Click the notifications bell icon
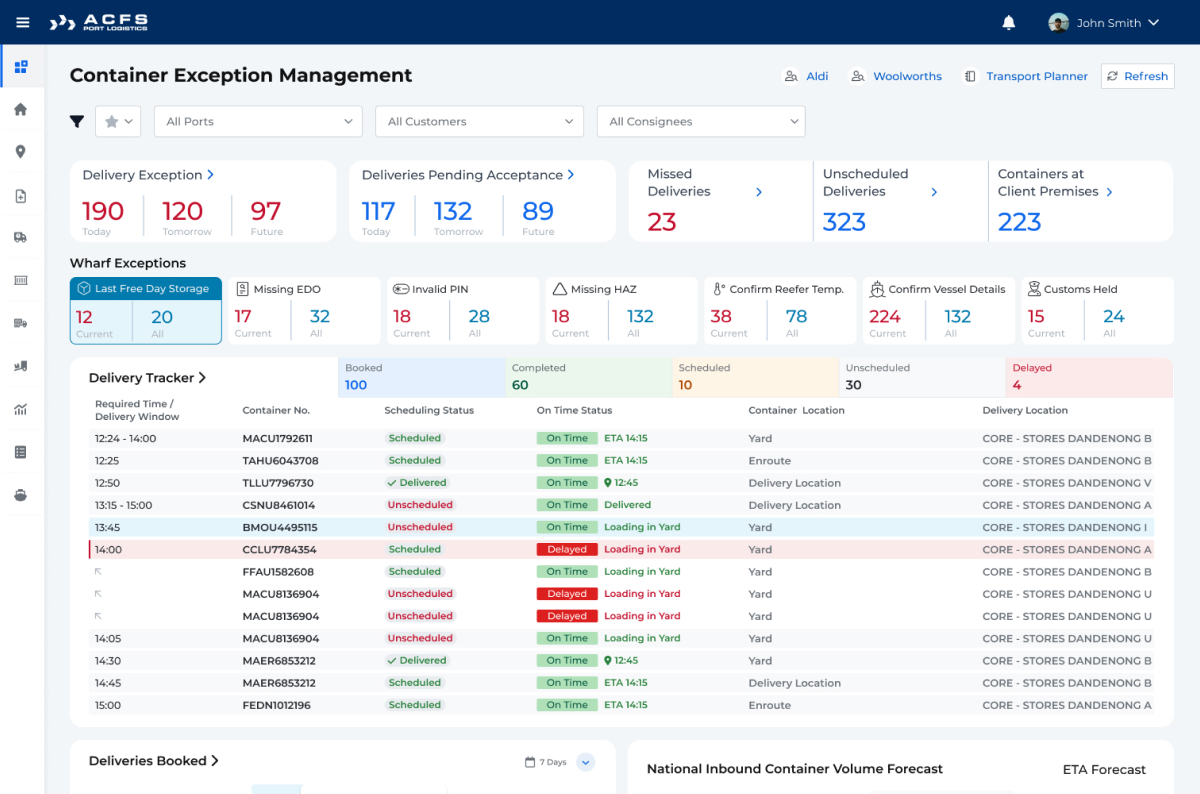The width and height of the screenshot is (1200, 794). point(1009,22)
